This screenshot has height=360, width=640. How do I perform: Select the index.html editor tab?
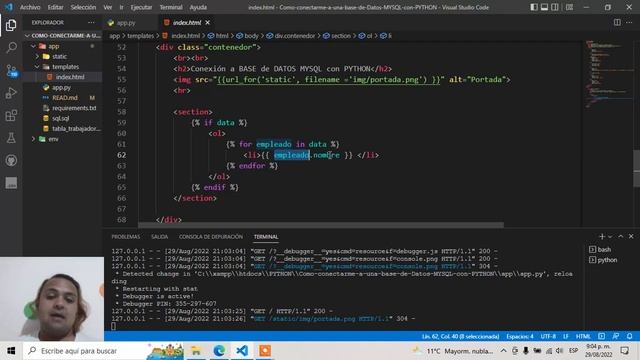(x=187, y=23)
